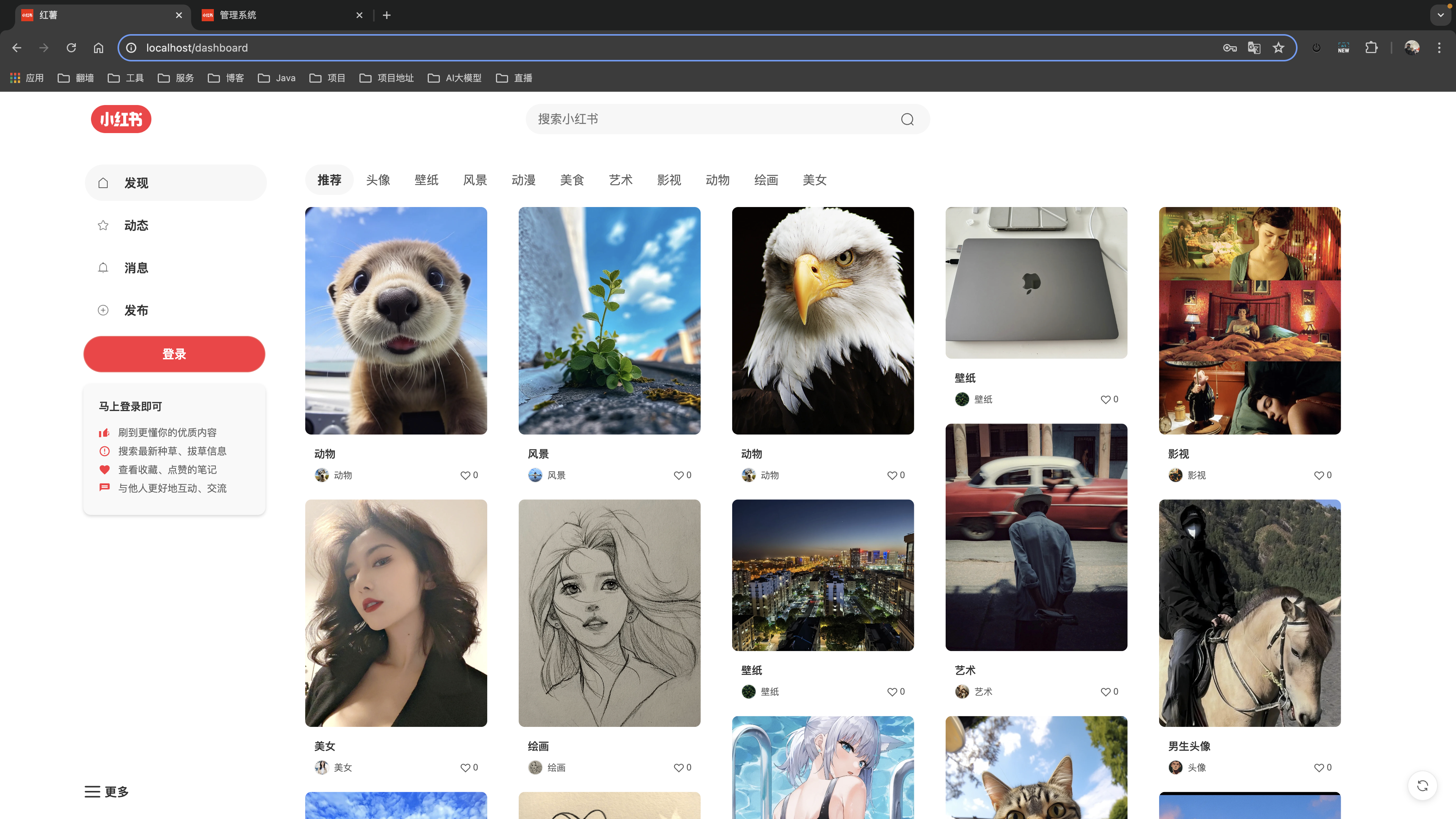Like the night city 壁纸 post
This screenshot has height=819, width=1456.
892,692
